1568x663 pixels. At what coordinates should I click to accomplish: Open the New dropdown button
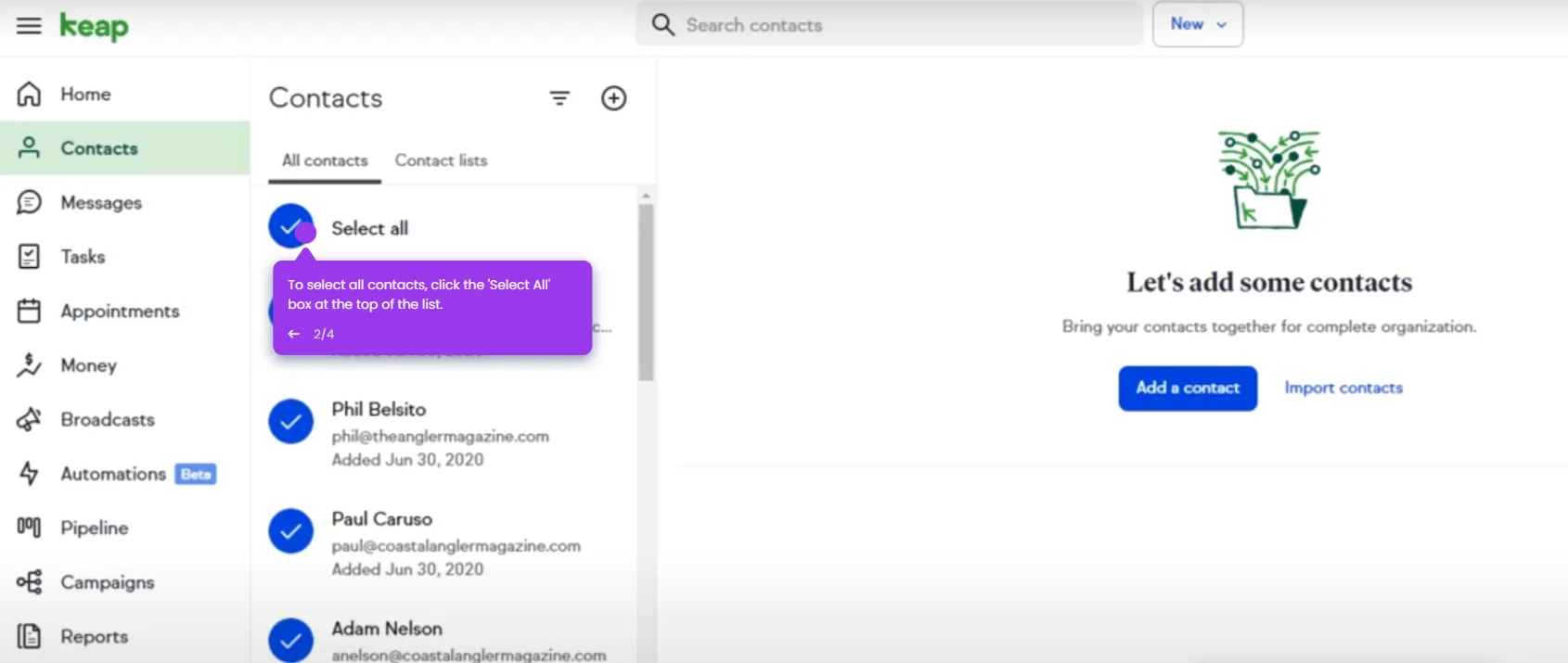pos(1198,24)
